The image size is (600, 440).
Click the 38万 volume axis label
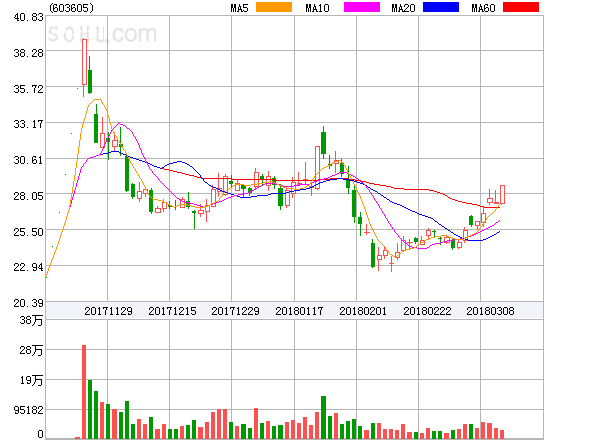tap(31, 320)
